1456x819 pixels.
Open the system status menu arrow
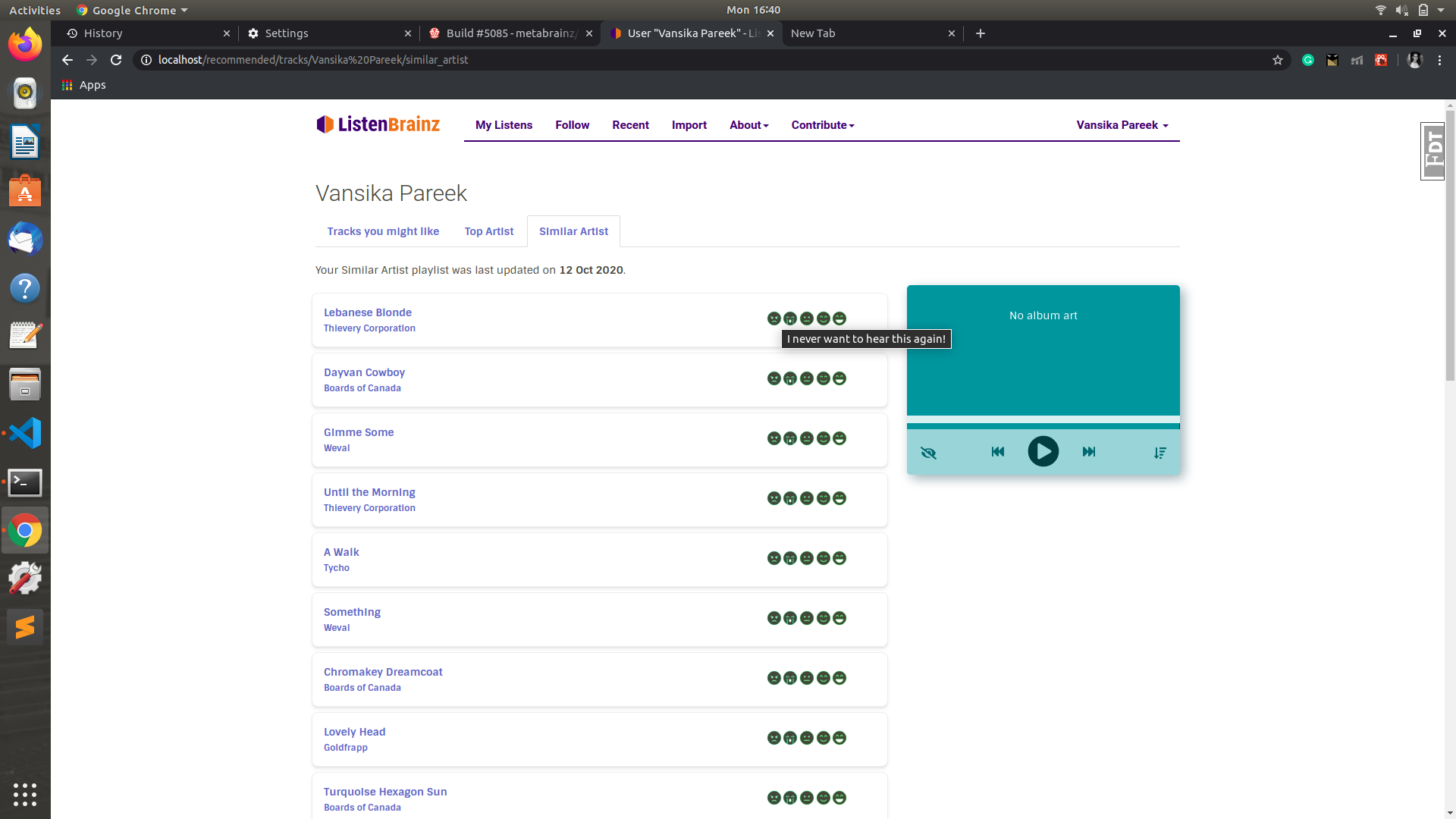click(1441, 10)
